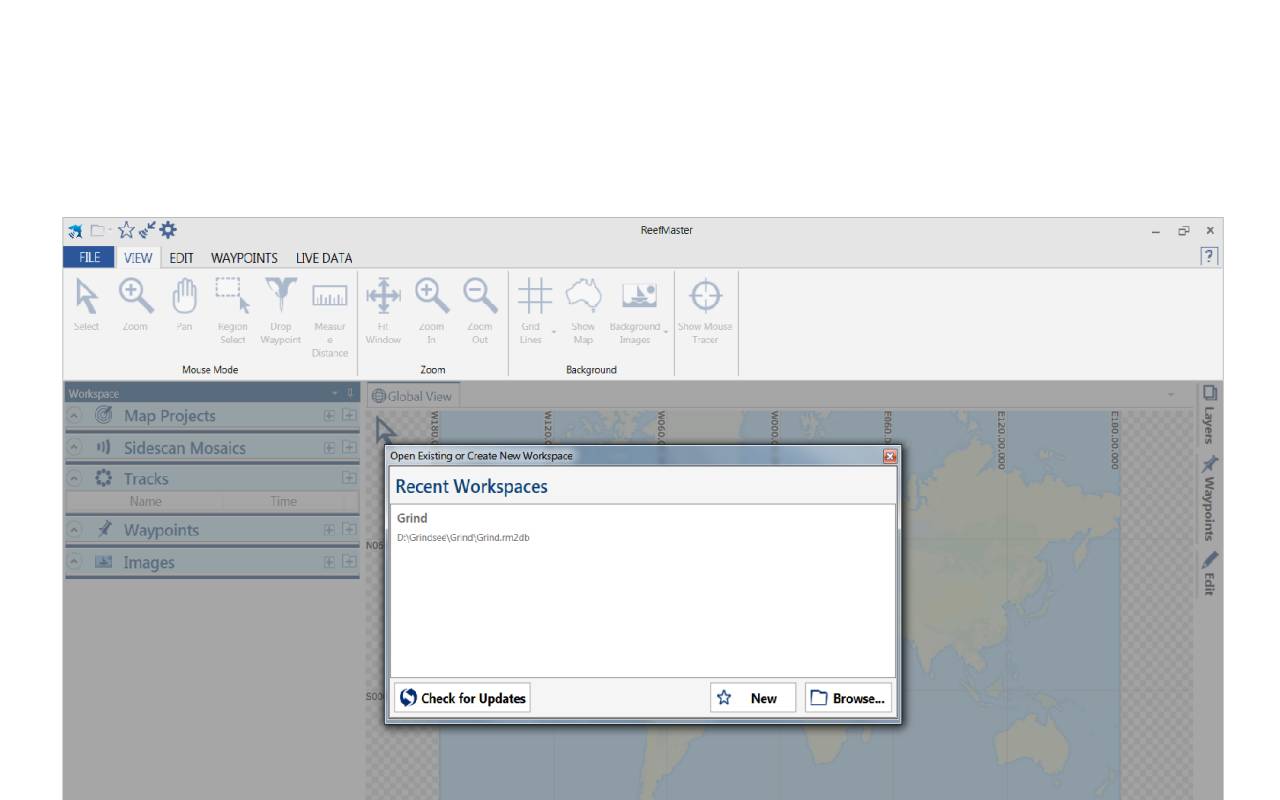
Task: Collapse the Map Projects section
Action: [x=75, y=416]
